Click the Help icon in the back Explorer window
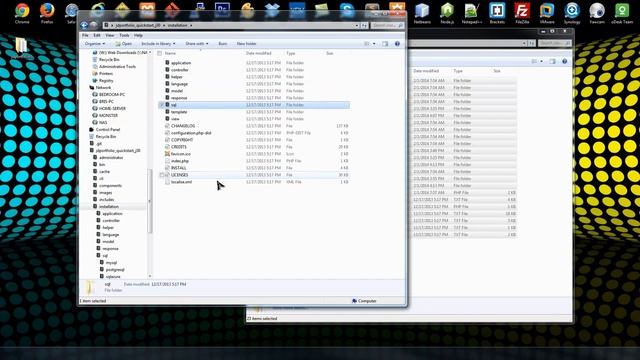This screenshot has width=640, height=360. (564, 61)
